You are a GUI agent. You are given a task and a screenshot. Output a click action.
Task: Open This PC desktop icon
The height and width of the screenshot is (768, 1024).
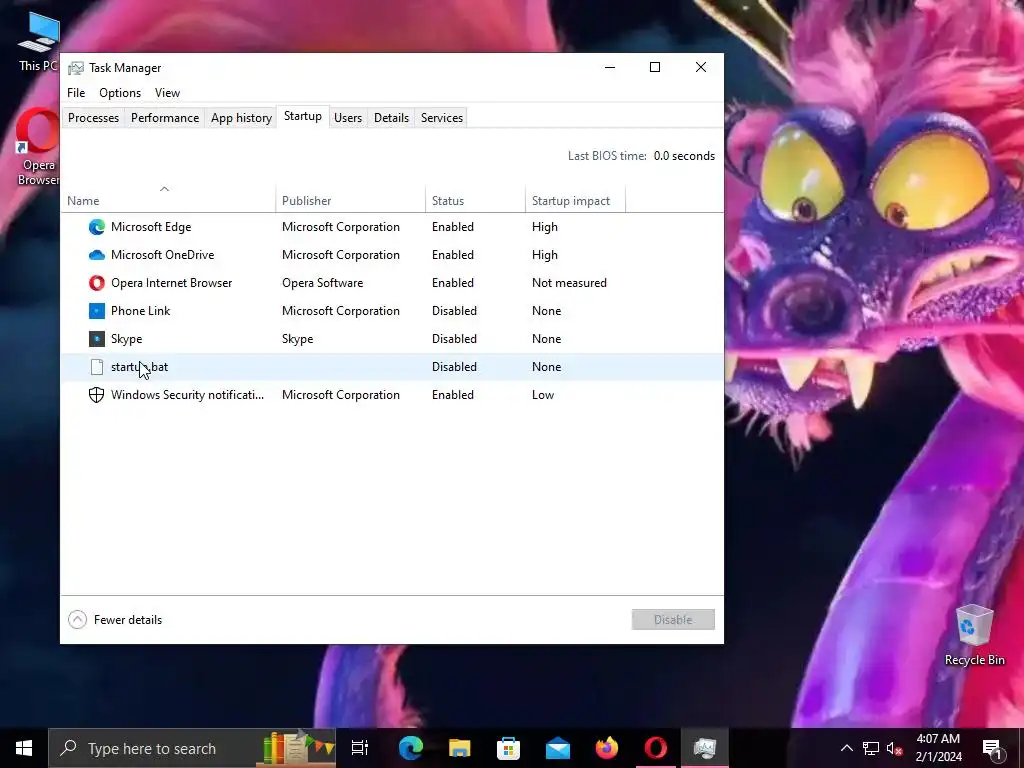click(x=39, y=42)
